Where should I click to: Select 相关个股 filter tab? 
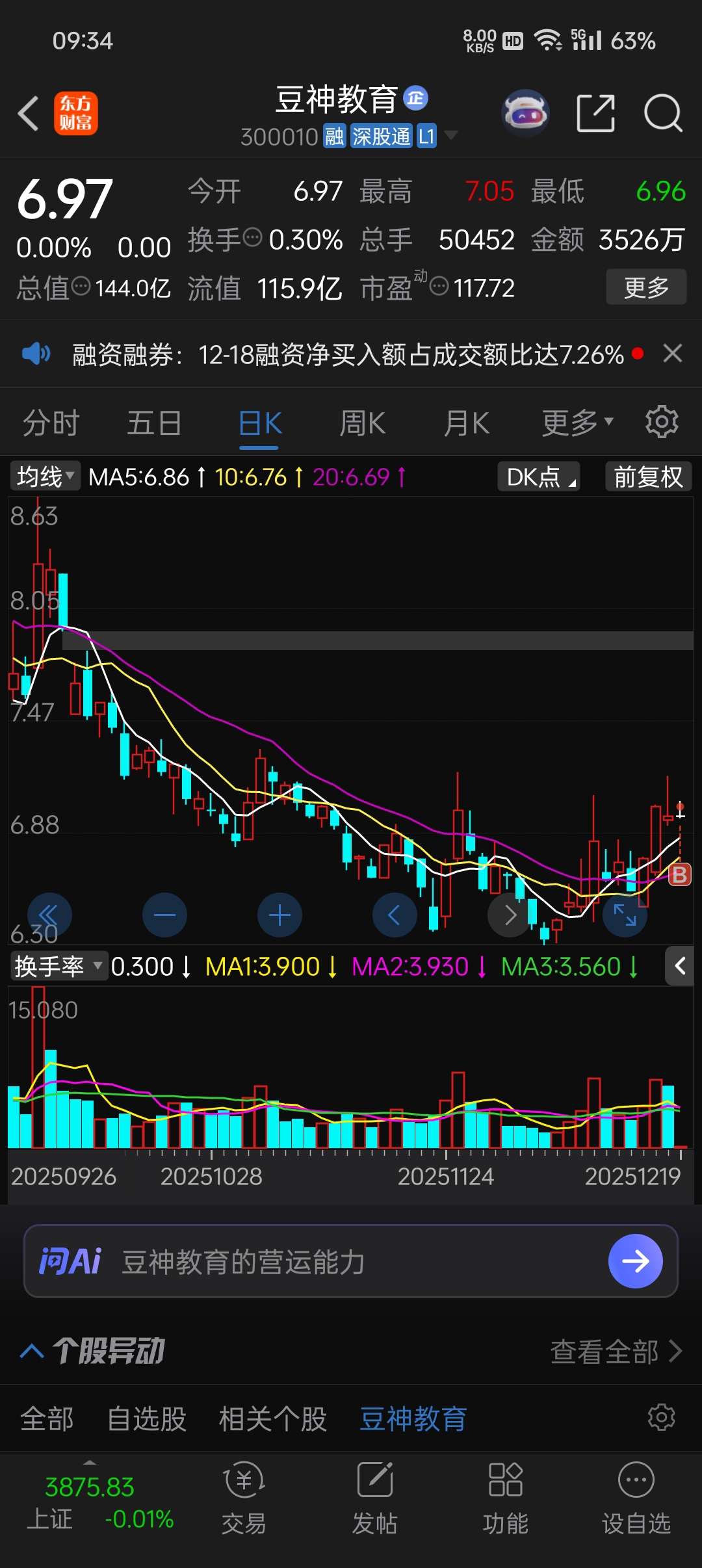tap(273, 1418)
